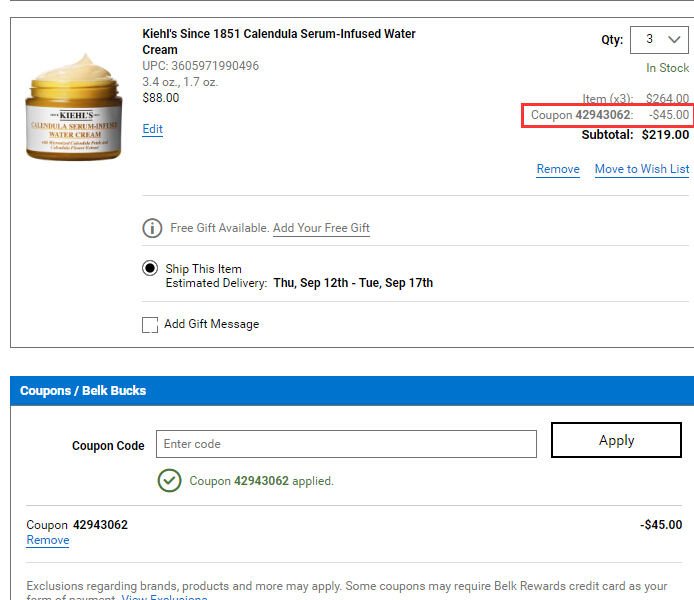Viewport: 694px width, 600px height.
Task: Select the Ship This Item radio button
Action: [150, 268]
